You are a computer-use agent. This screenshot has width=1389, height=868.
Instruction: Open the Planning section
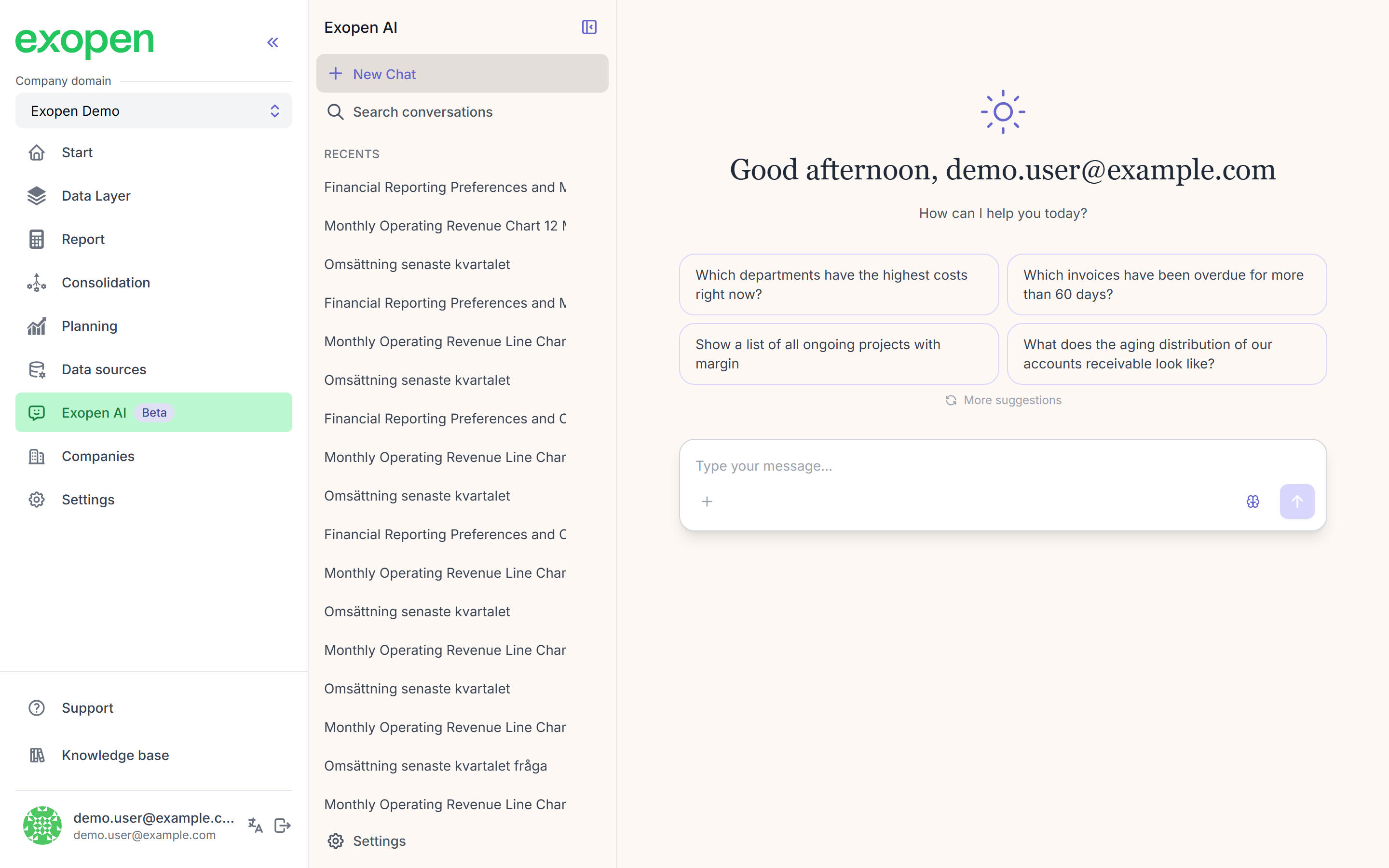154,326
